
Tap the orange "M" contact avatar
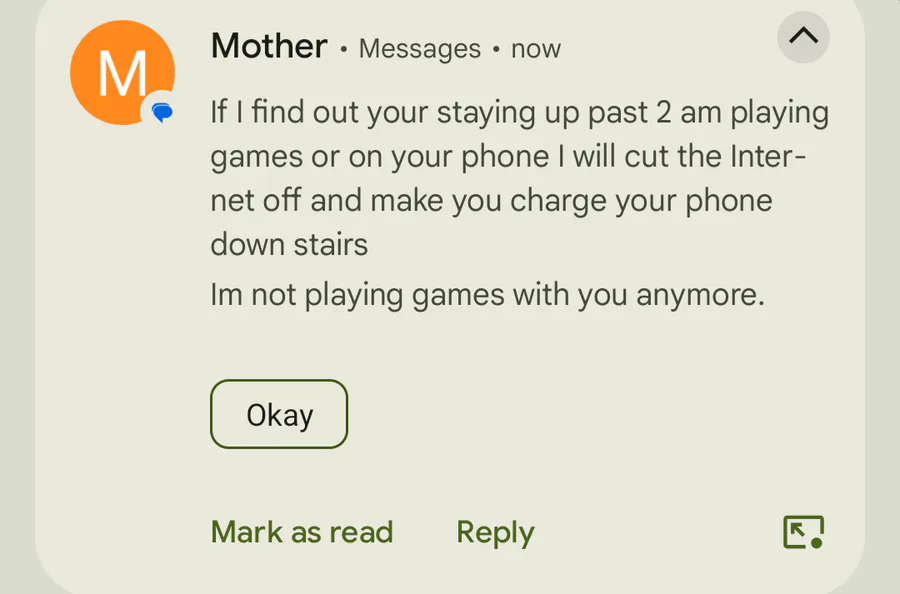(122, 72)
